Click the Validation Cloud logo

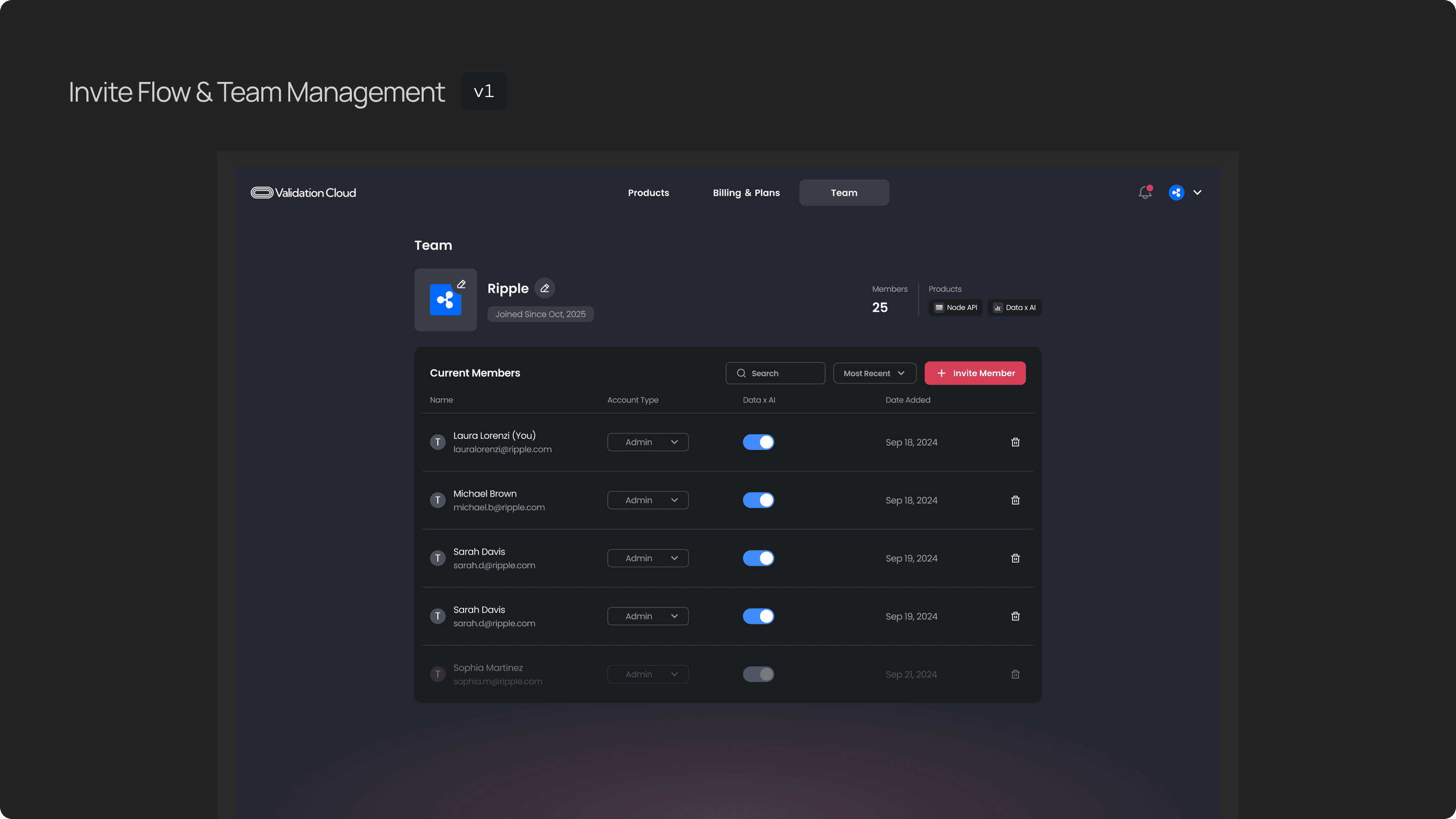(303, 193)
